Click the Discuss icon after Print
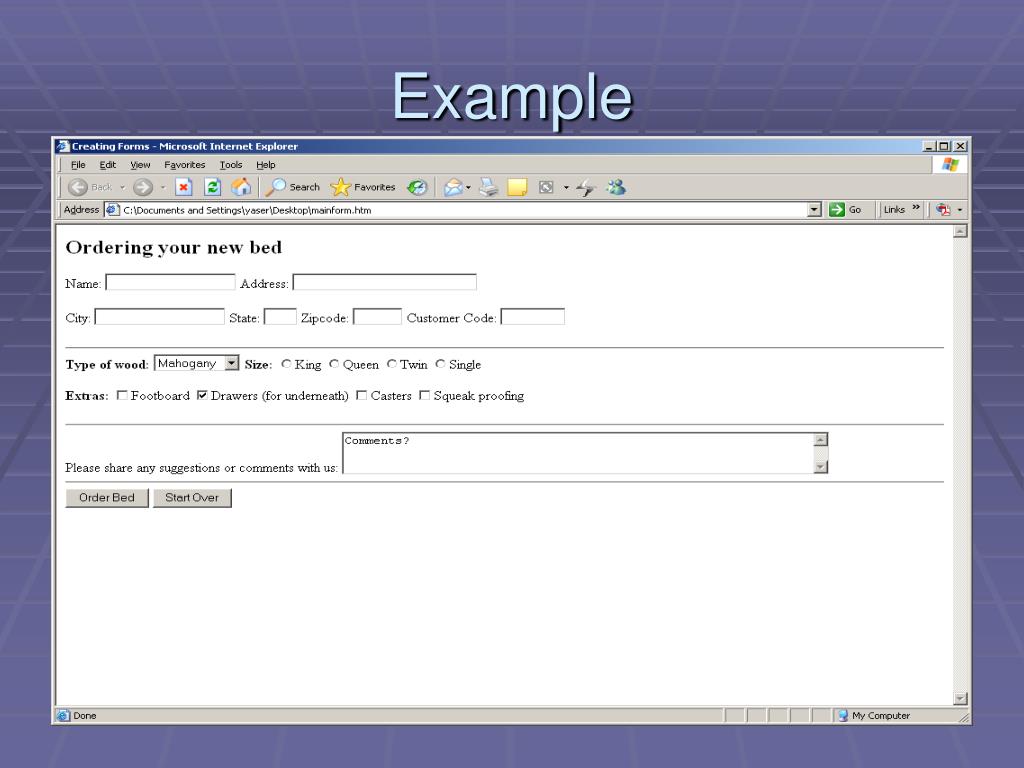1024x768 pixels. 546,188
